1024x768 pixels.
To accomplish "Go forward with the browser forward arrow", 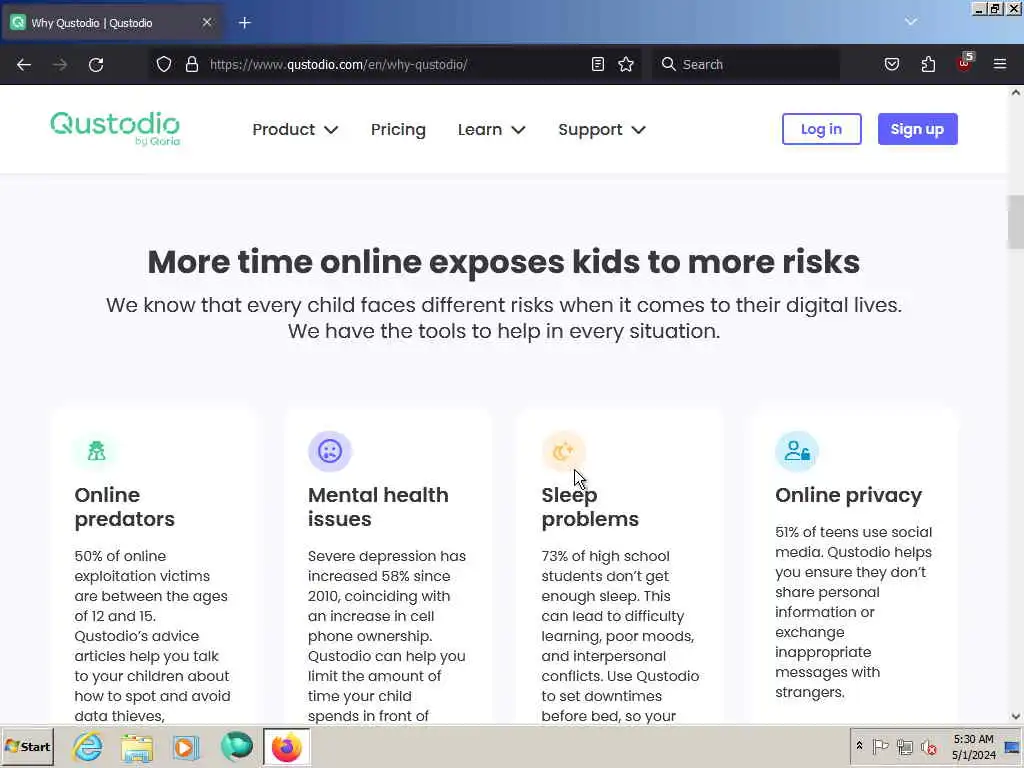I will 60,65.
